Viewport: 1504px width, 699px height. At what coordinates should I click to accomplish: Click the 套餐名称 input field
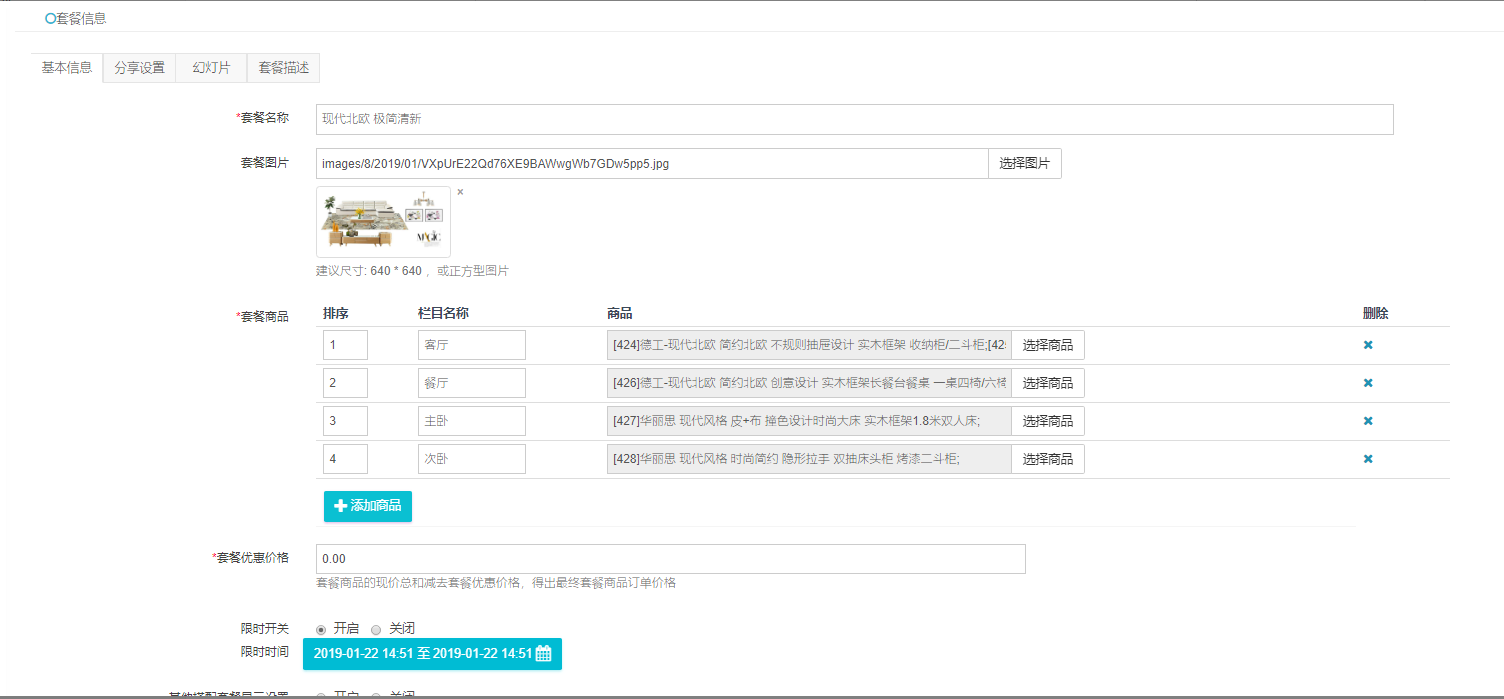(854, 119)
